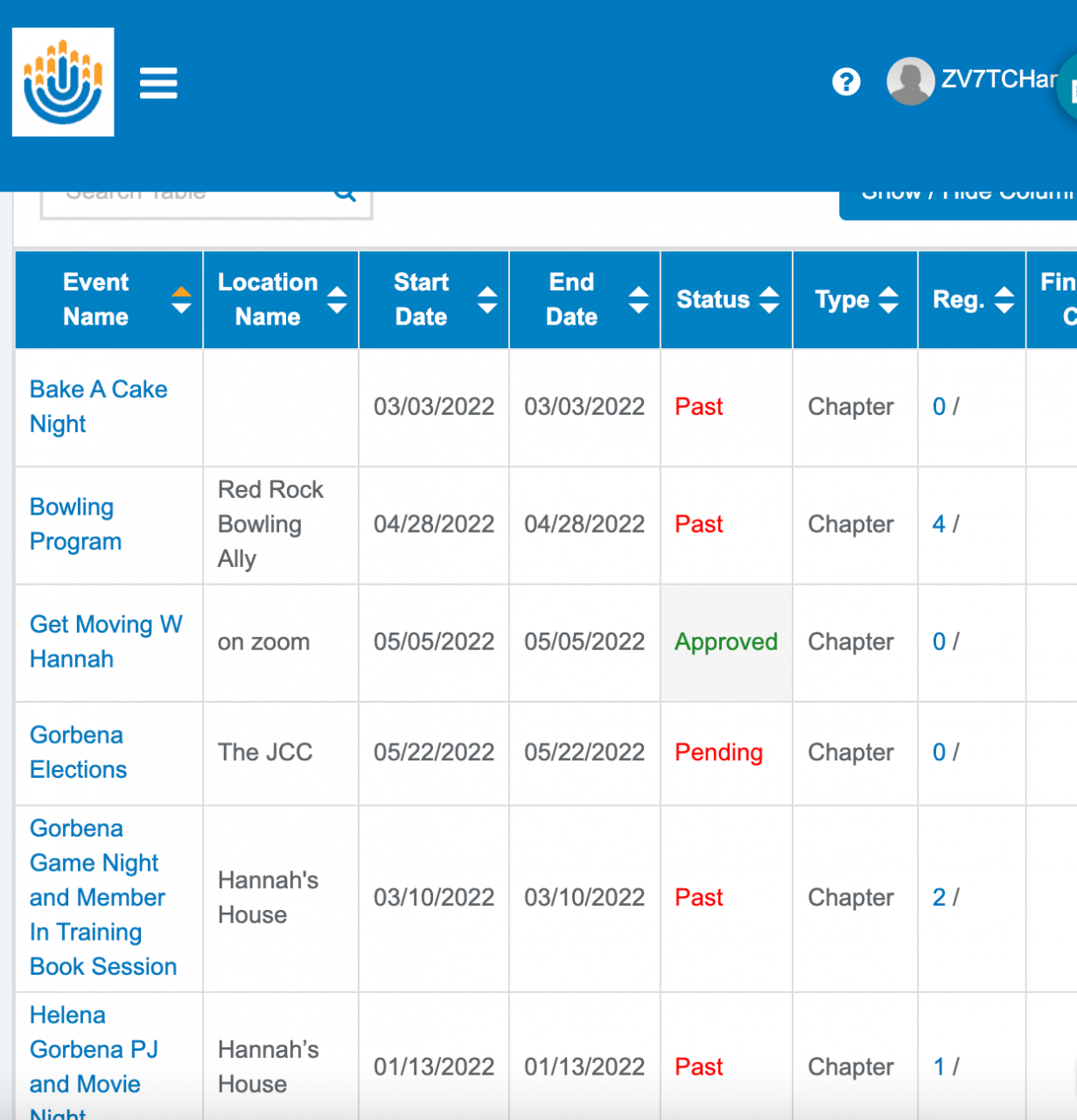Open the Get Moving W Hannah event
Image resolution: width=1077 pixels, height=1120 pixels.
[106, 641]
